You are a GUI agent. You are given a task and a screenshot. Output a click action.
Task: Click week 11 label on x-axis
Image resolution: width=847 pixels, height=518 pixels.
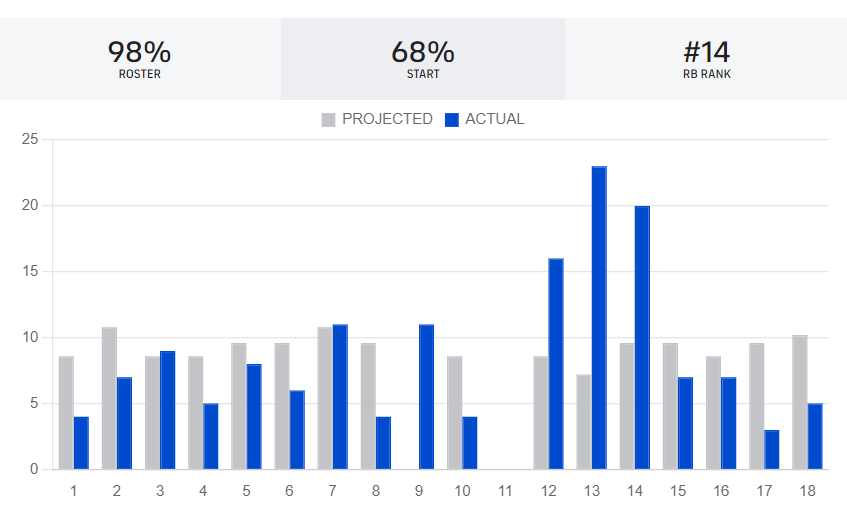tap(505, 491)
